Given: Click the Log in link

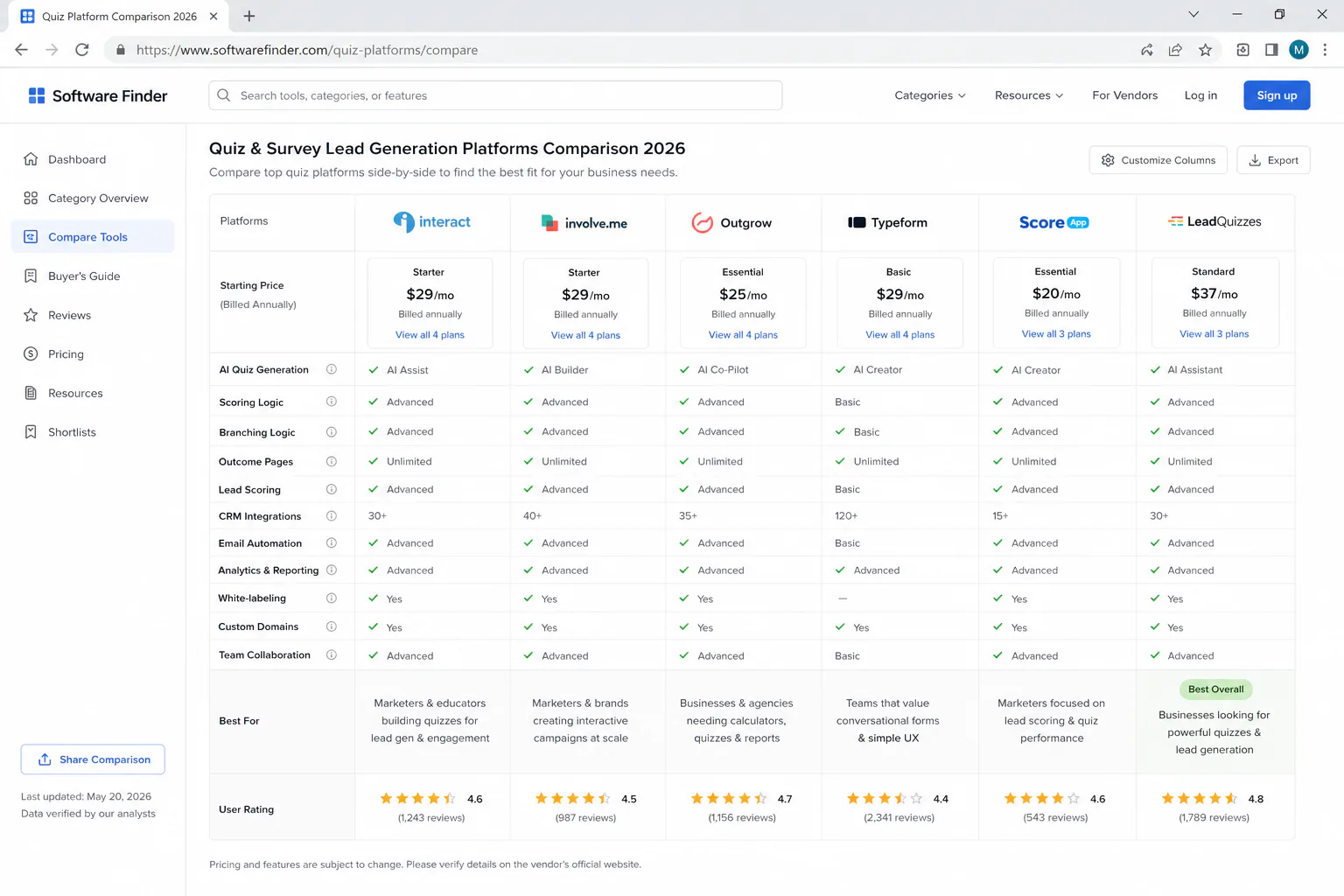Looking at the screenshot, I should (x=1200, y=95).
